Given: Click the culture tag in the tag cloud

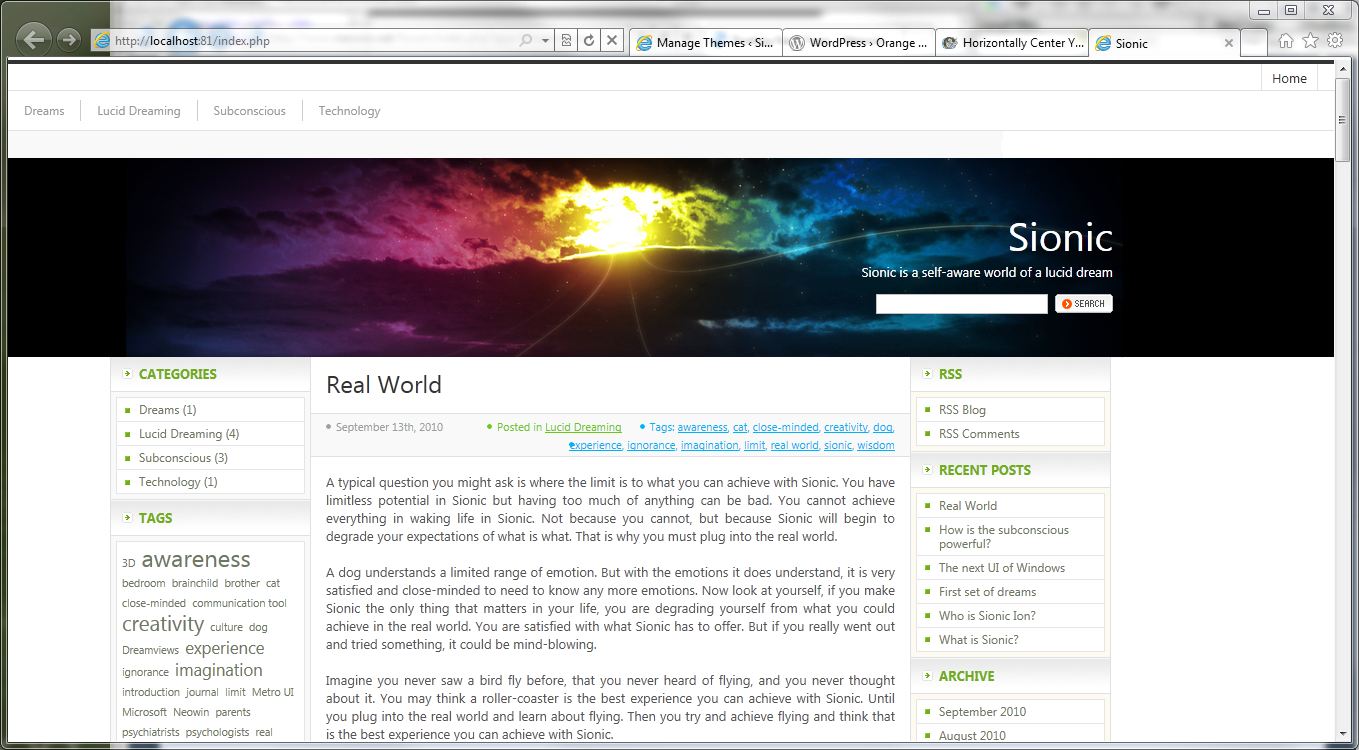Looking at the screenshot, I should (x=226, y=627).
